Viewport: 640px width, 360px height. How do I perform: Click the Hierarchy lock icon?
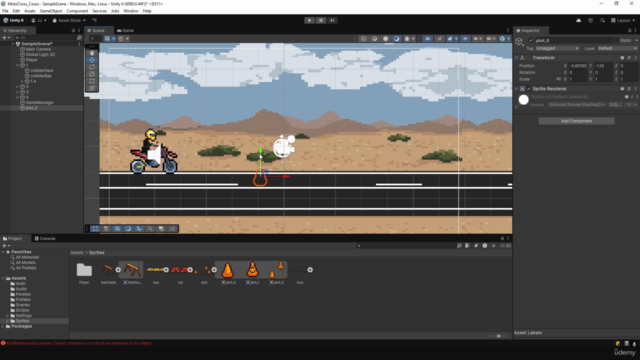tap(73, 31)
